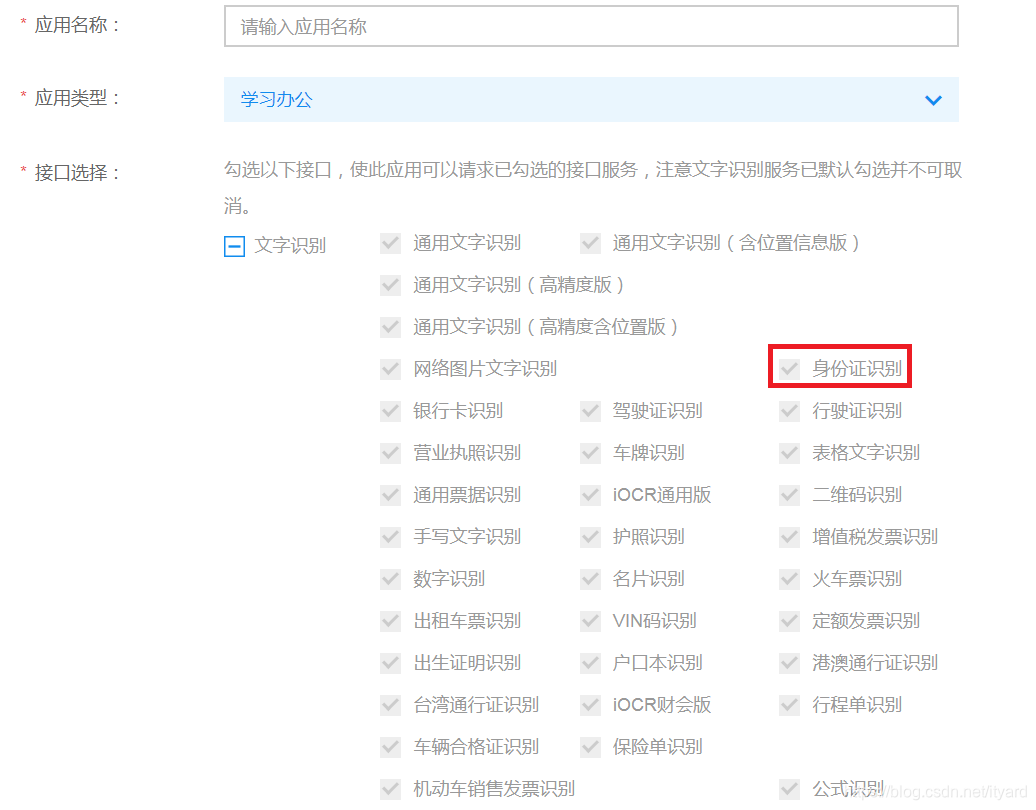Click the 应用名称 field label
Screen dimensions: 1036x810
pos(76,25)
